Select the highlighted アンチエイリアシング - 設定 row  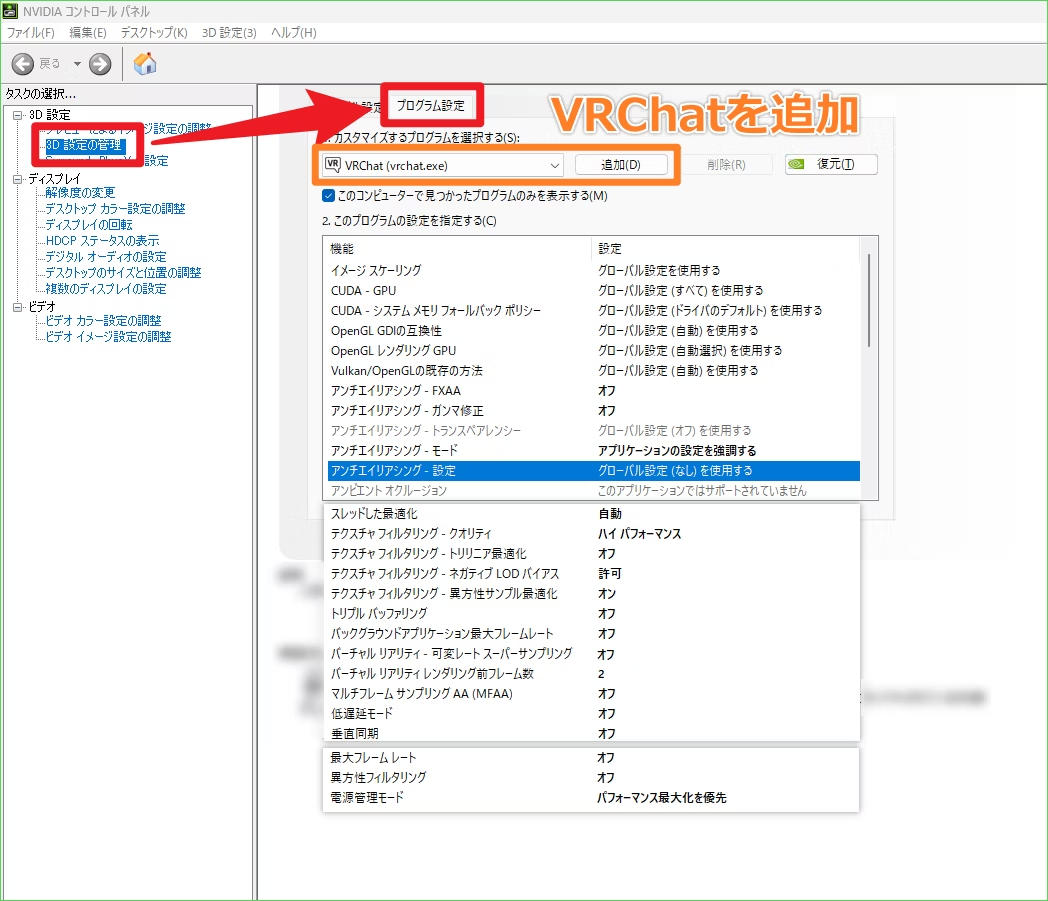pos(594,471)
